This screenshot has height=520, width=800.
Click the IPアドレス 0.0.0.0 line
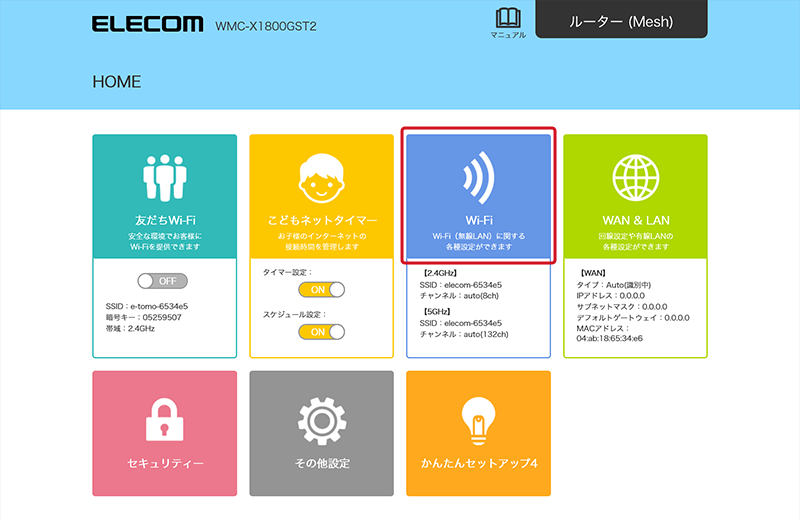[x=611, y=295]
